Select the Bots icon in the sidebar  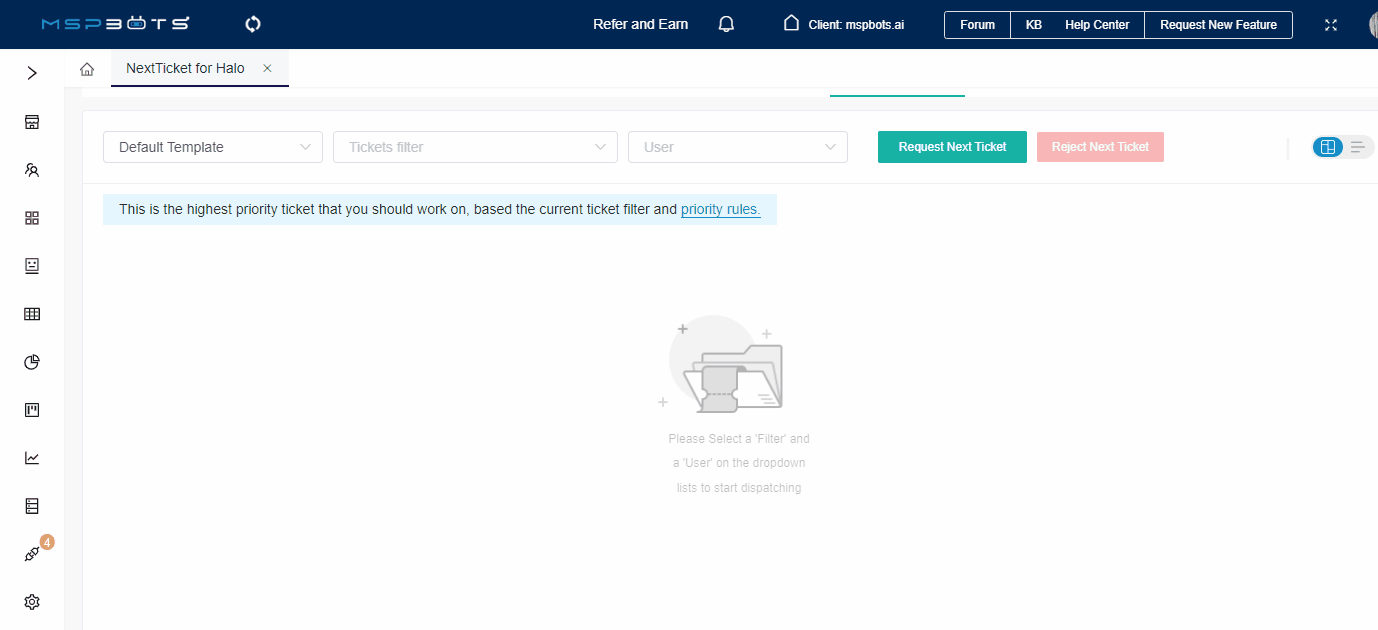(31, 265)
